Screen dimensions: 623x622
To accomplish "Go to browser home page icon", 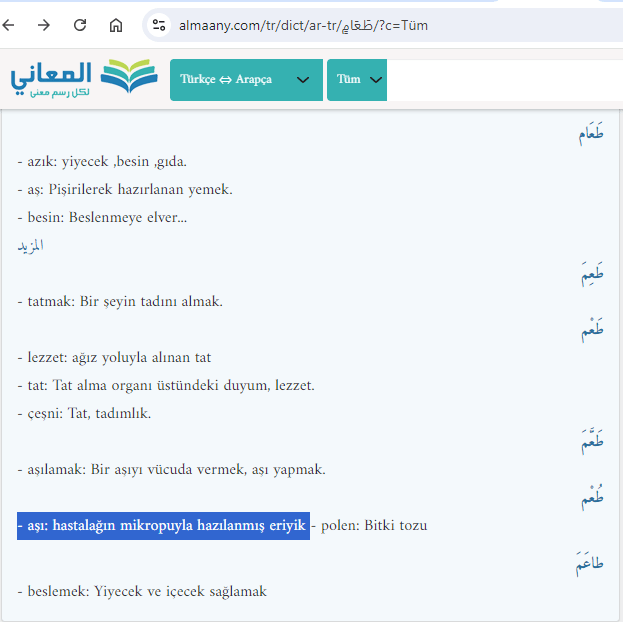I will click(116, 25).
